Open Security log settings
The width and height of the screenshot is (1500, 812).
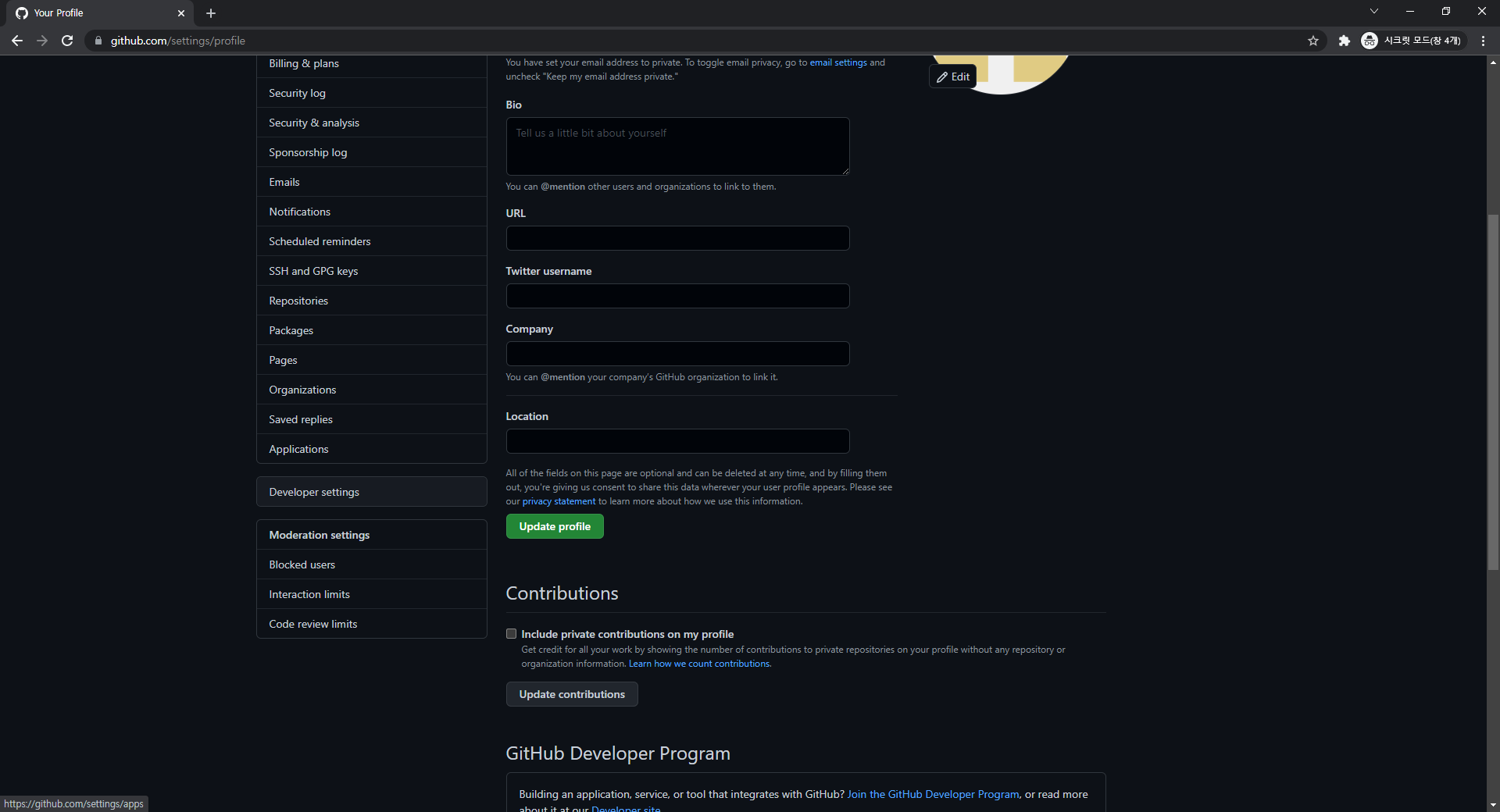372,93
